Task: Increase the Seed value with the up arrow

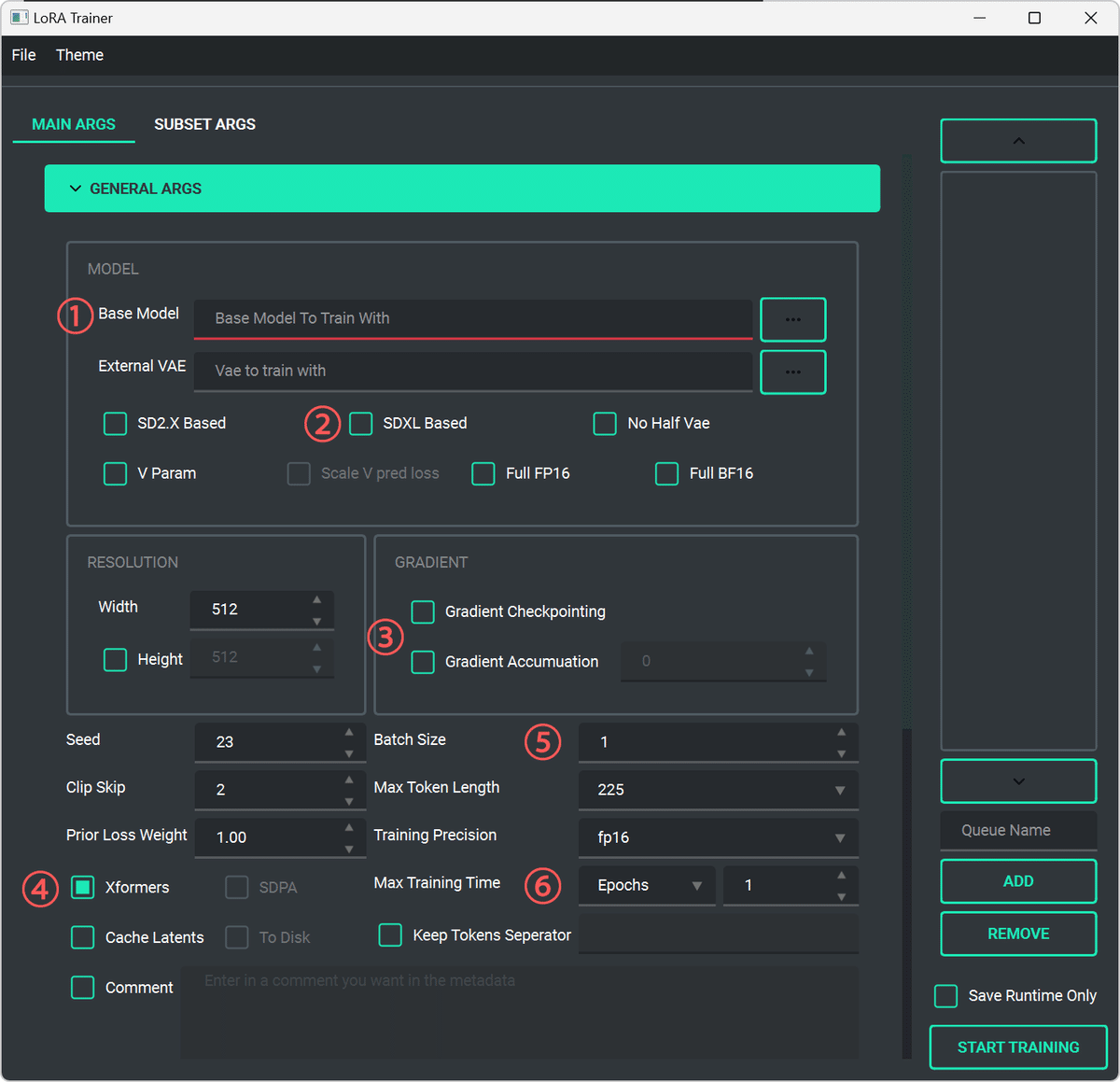Action: pos(350,733)
